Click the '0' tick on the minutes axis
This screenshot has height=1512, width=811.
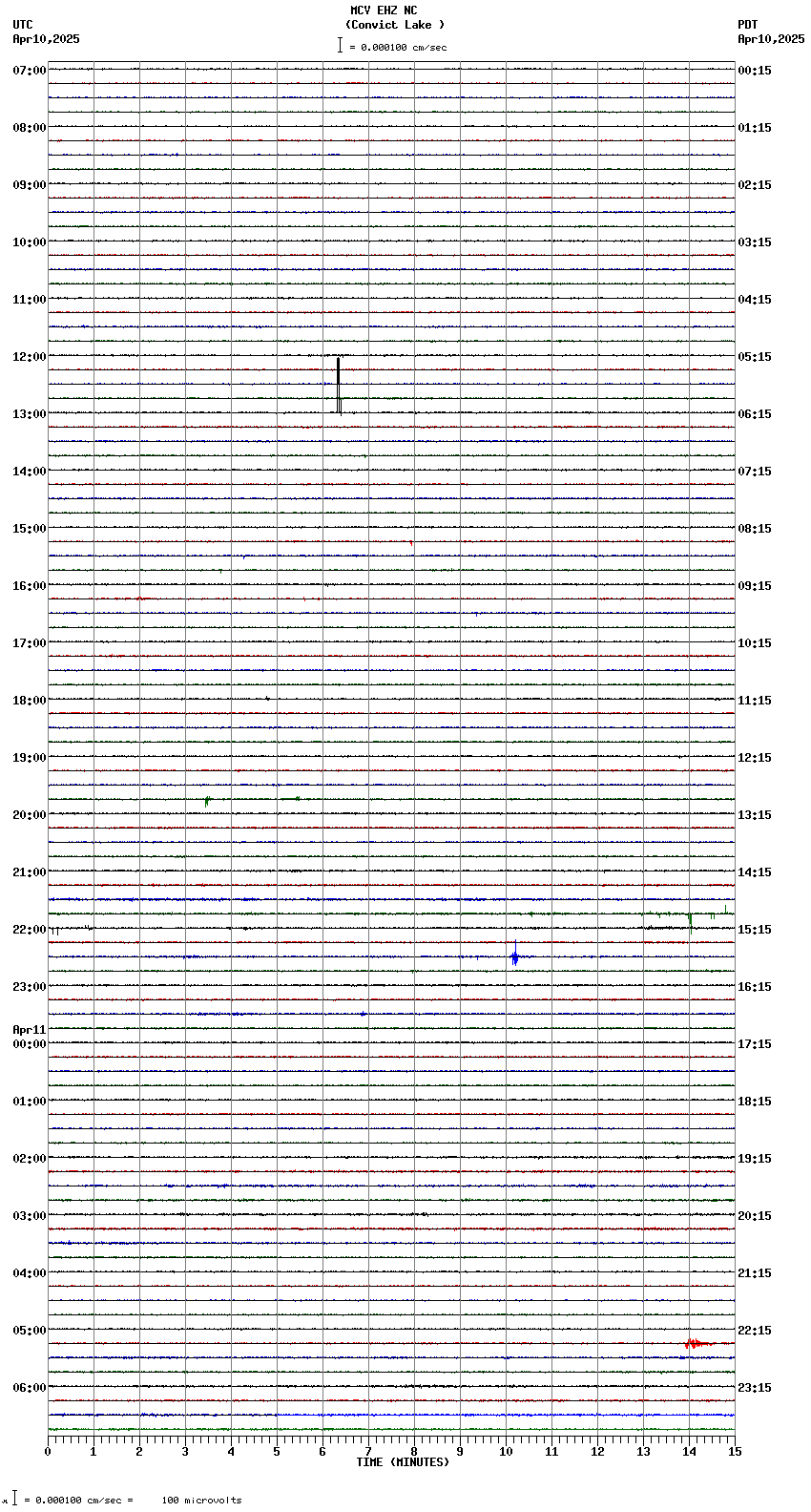coord(48,1452)
